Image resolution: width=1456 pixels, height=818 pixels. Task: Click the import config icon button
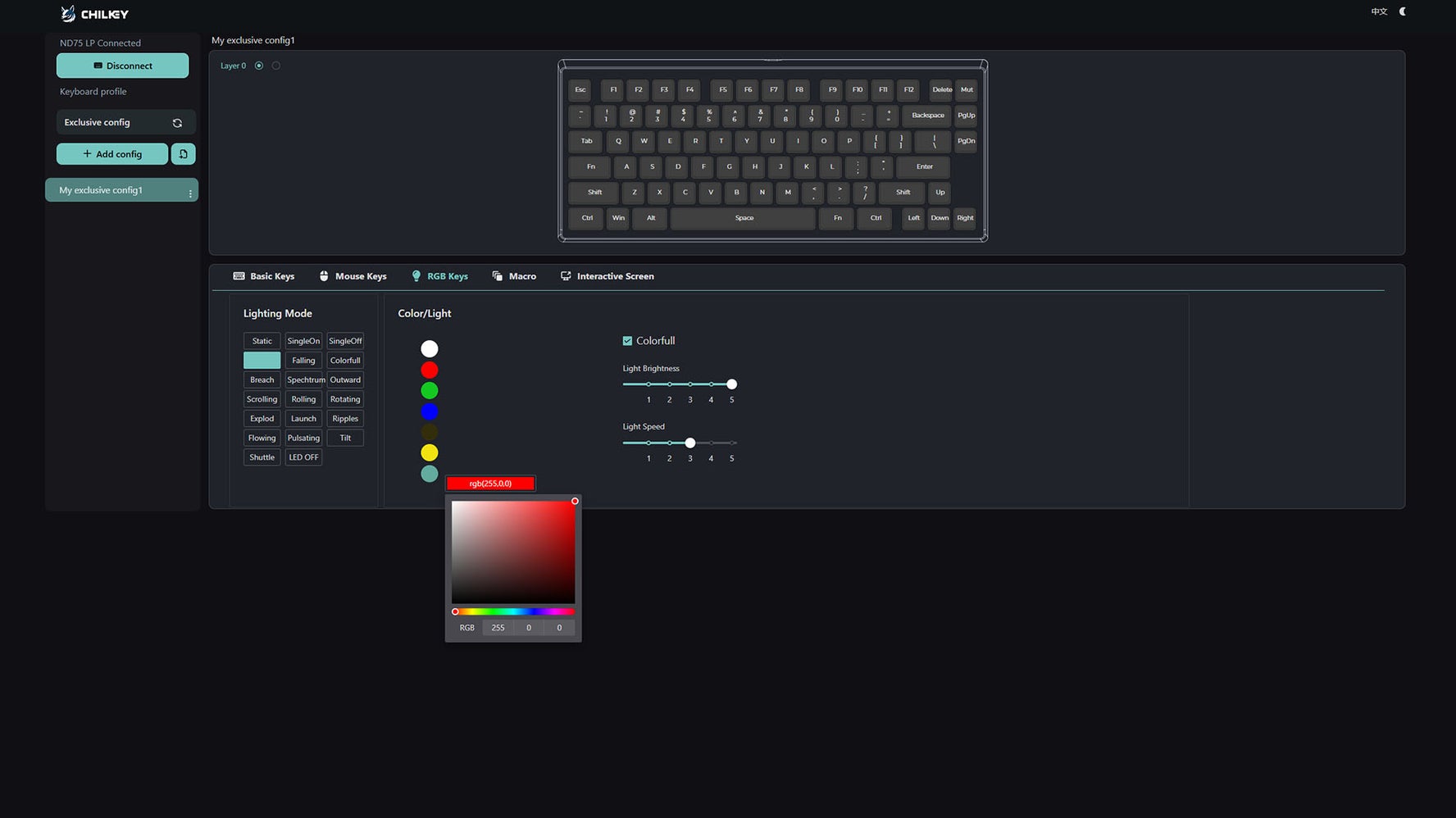[183, 154]
